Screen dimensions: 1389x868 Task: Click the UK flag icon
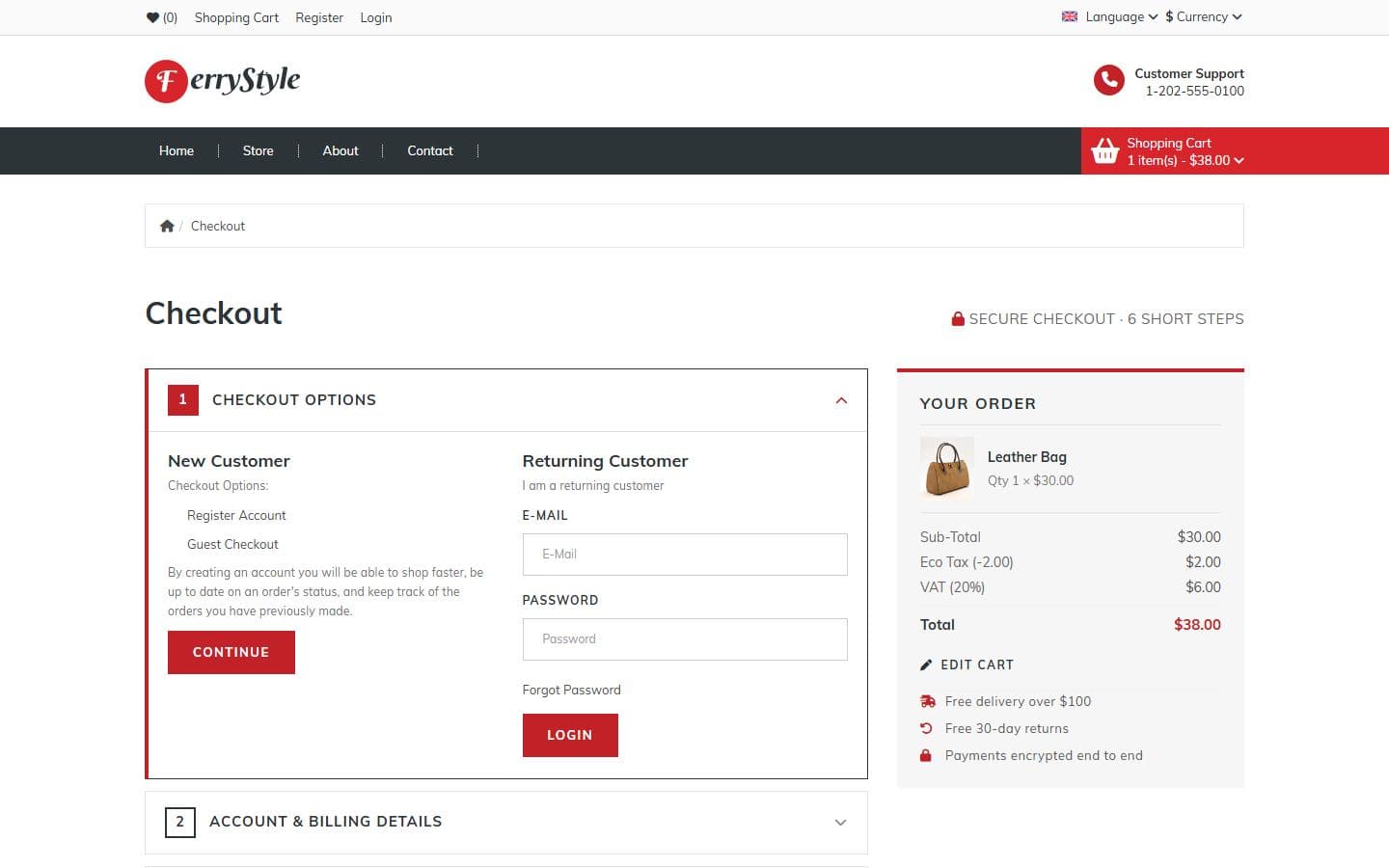[1070, 16]
